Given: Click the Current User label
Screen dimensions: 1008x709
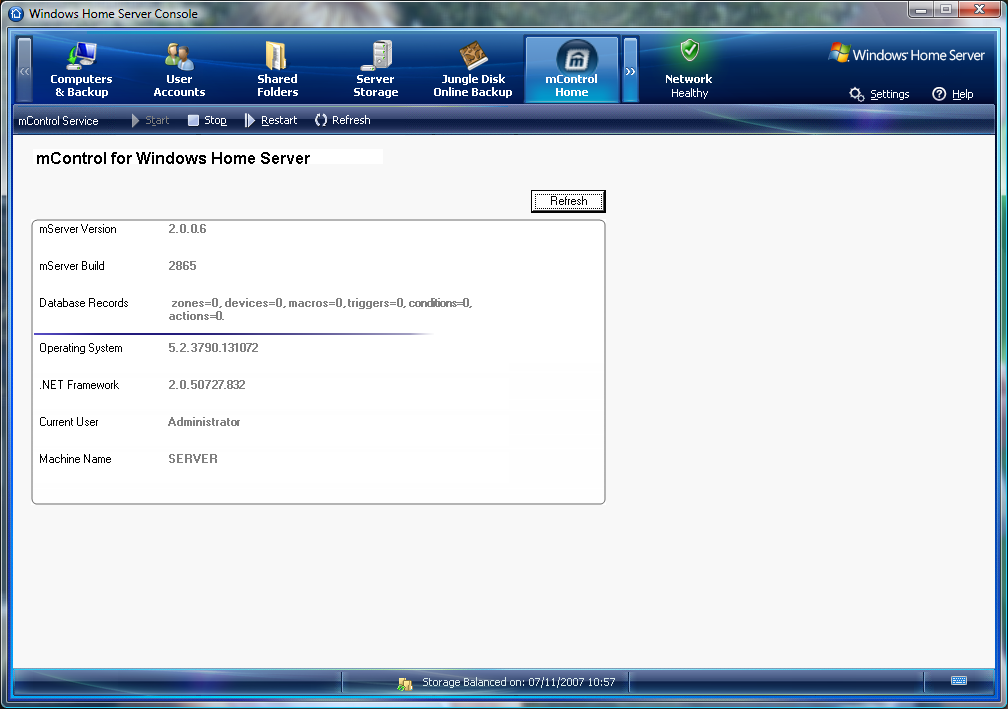Looking at the screenshot, I should (x=69, y=422).
